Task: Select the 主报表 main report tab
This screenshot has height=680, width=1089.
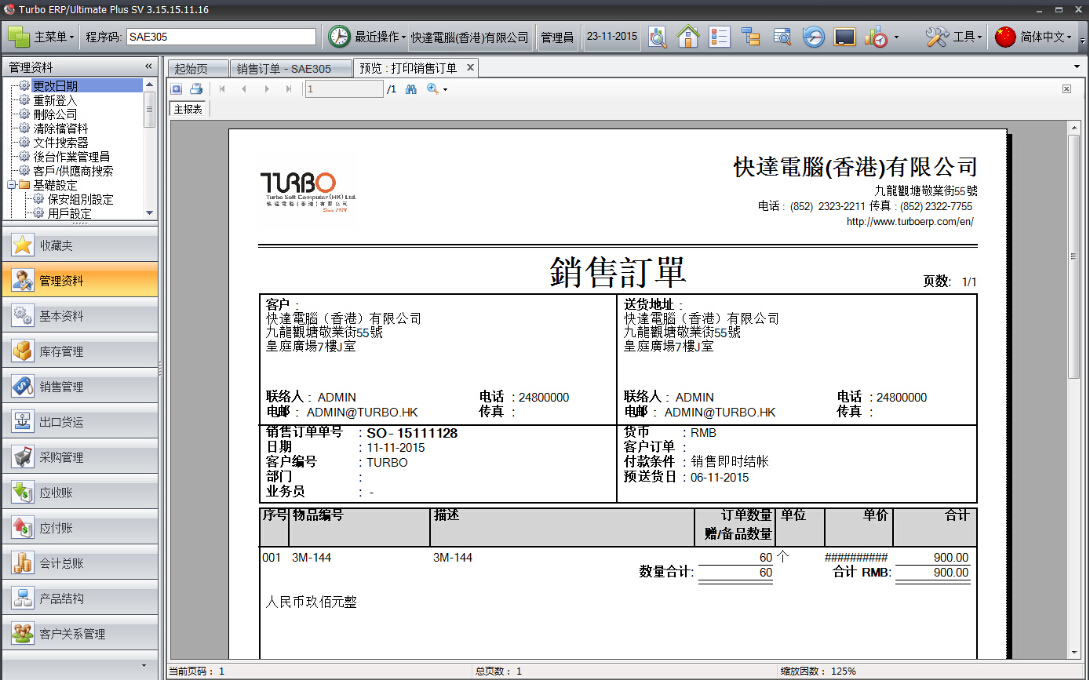Action: pos(188,109)
